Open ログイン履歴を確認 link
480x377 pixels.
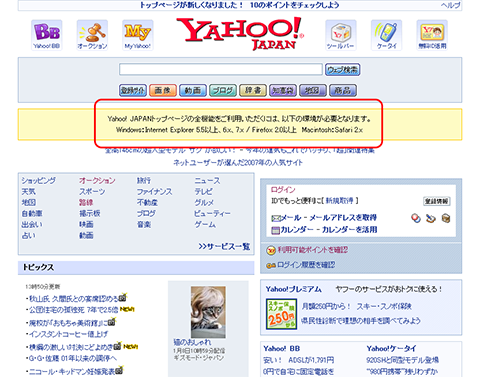(x=306, y=265)
